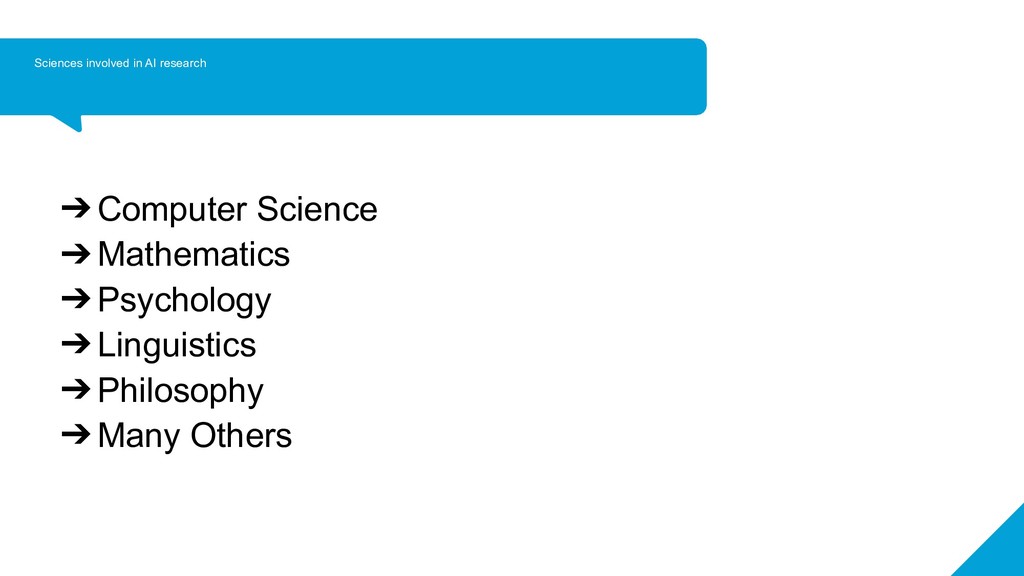Click the arrow bullet beside Mathematics
Screen dimensions: 1024x576
coord(76,254)
